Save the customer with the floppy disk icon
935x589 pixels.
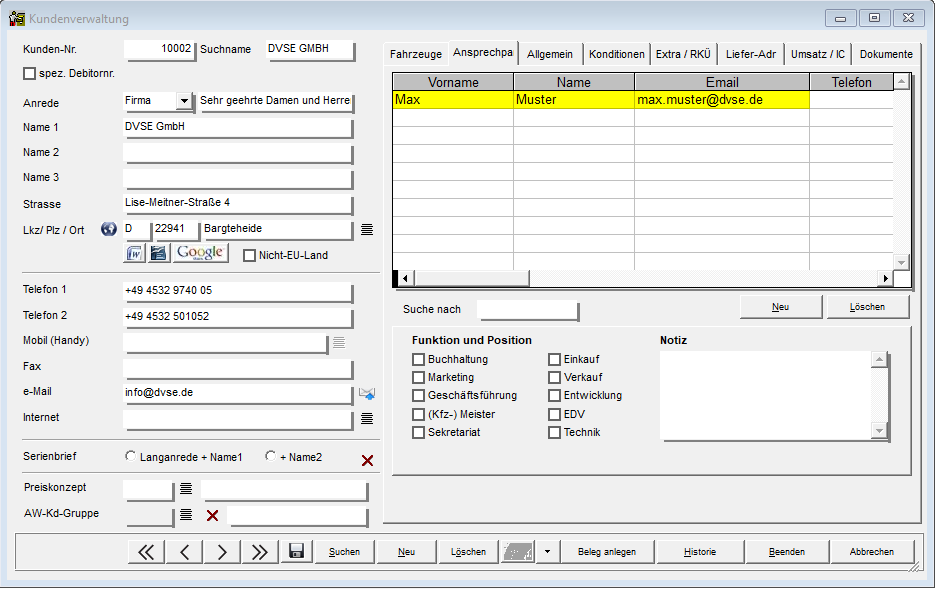[296, 551]
